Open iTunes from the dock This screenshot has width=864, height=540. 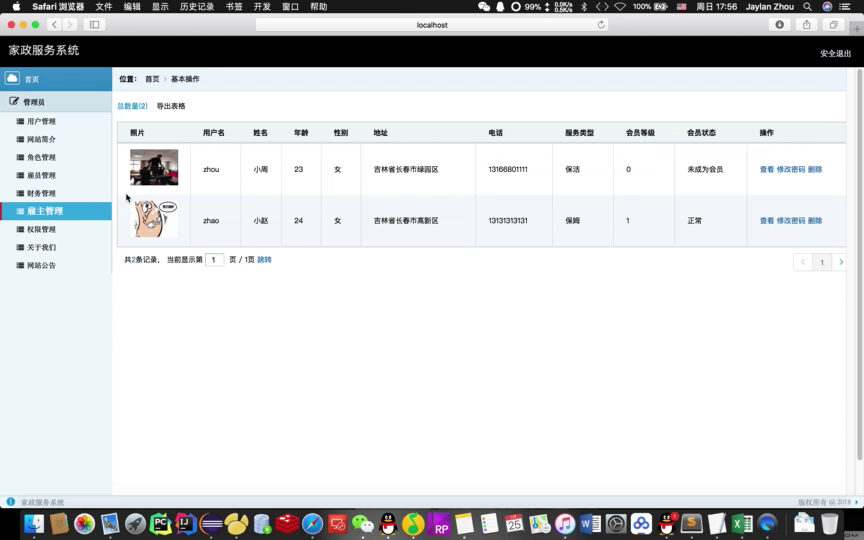pos(565,523)
